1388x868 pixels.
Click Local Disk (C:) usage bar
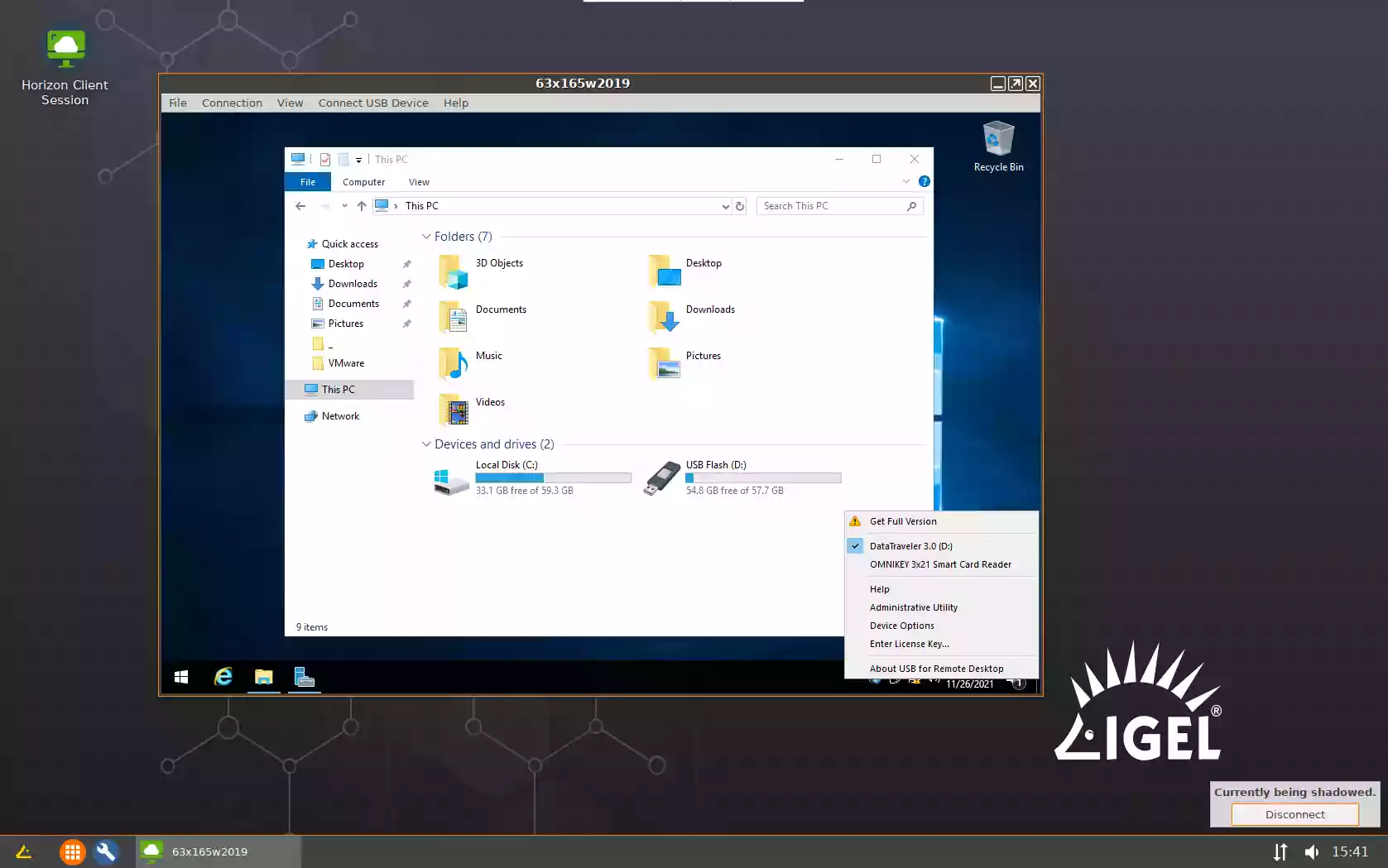(553, 478)
